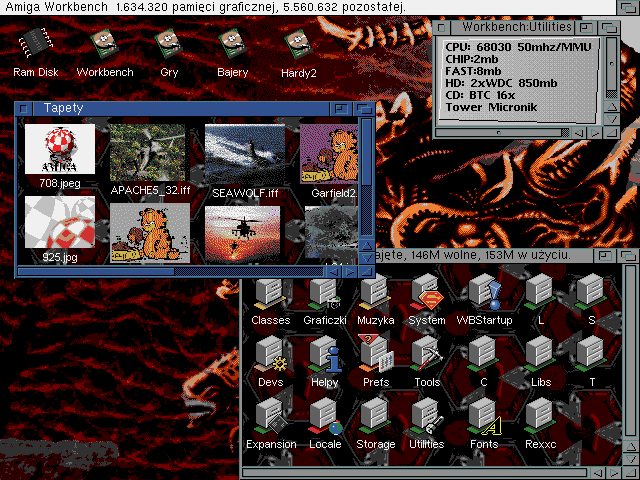Click the HD: 2xWDC 850mb text
The height and width of the screenshot is (480, 640).
point(501,83)
